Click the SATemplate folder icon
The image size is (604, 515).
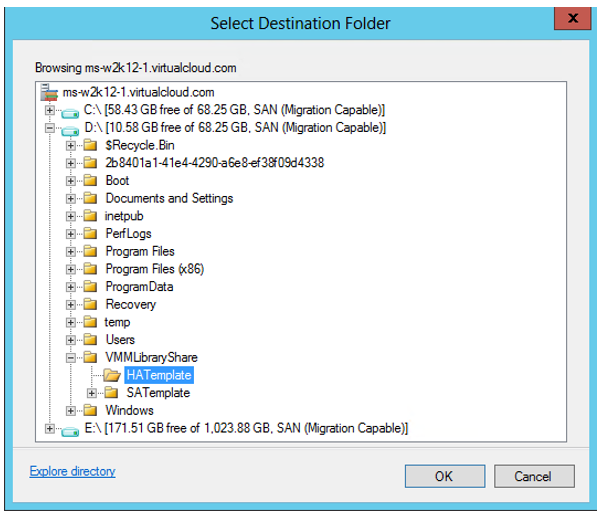click(x=111, y=393)
